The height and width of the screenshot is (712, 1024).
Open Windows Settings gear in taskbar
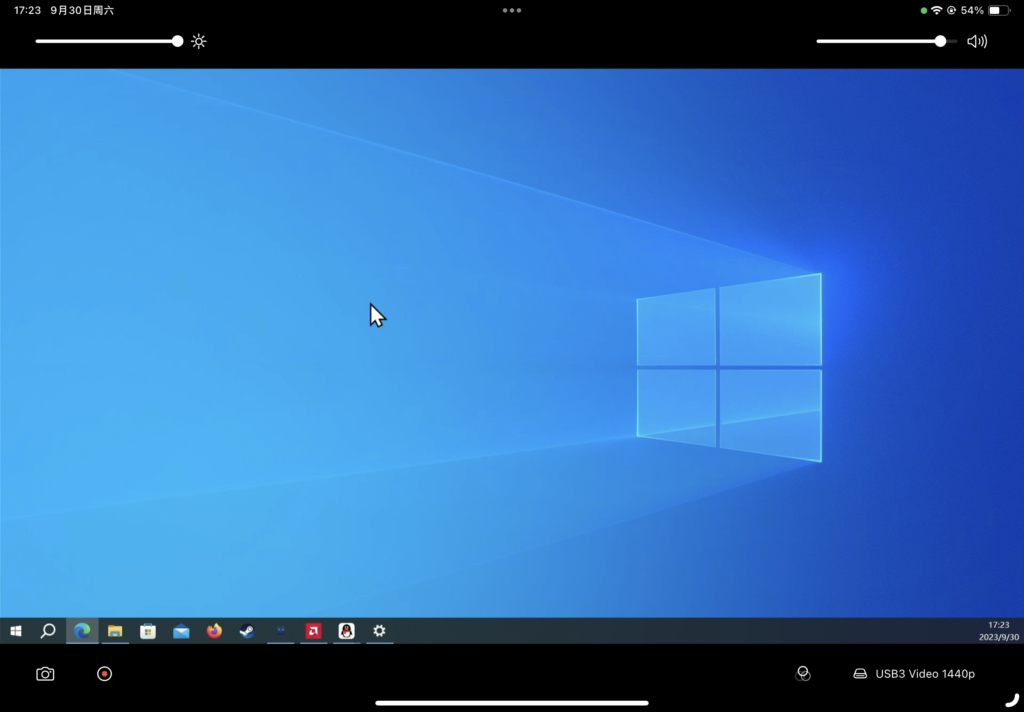[379, 631]
